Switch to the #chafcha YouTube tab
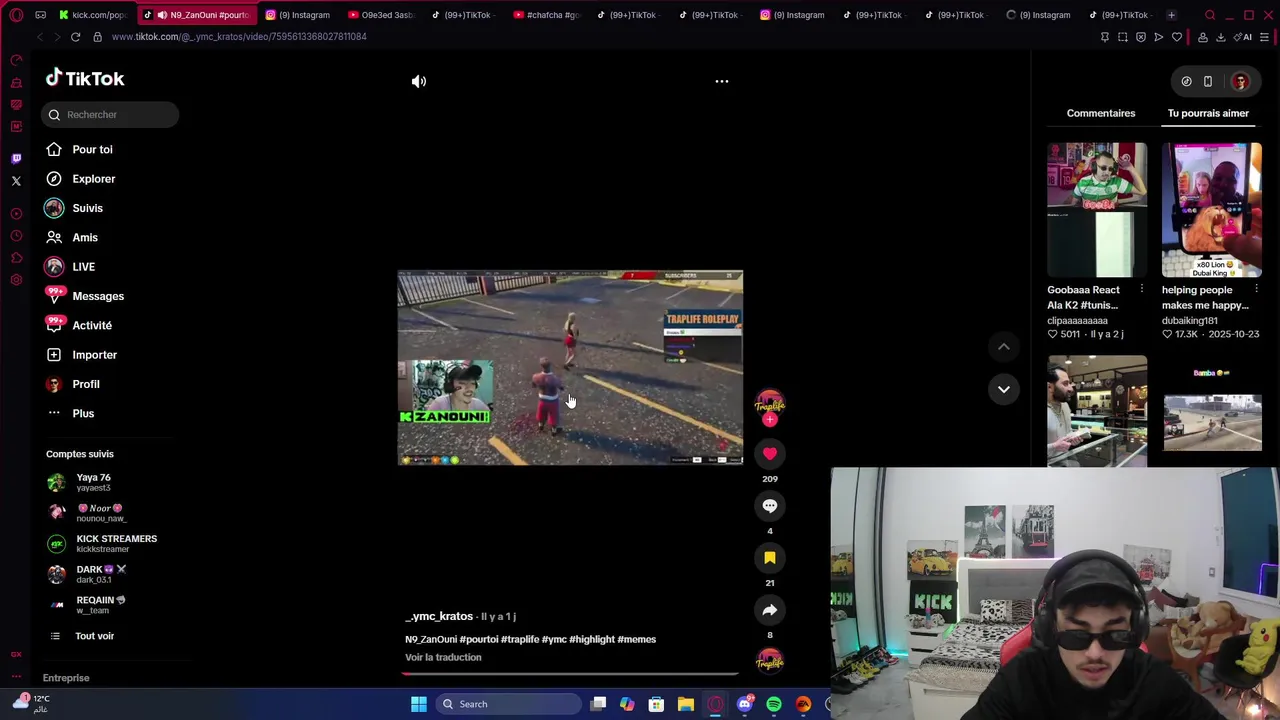This screenshot has width=1280, height=720. pos(546,15)
